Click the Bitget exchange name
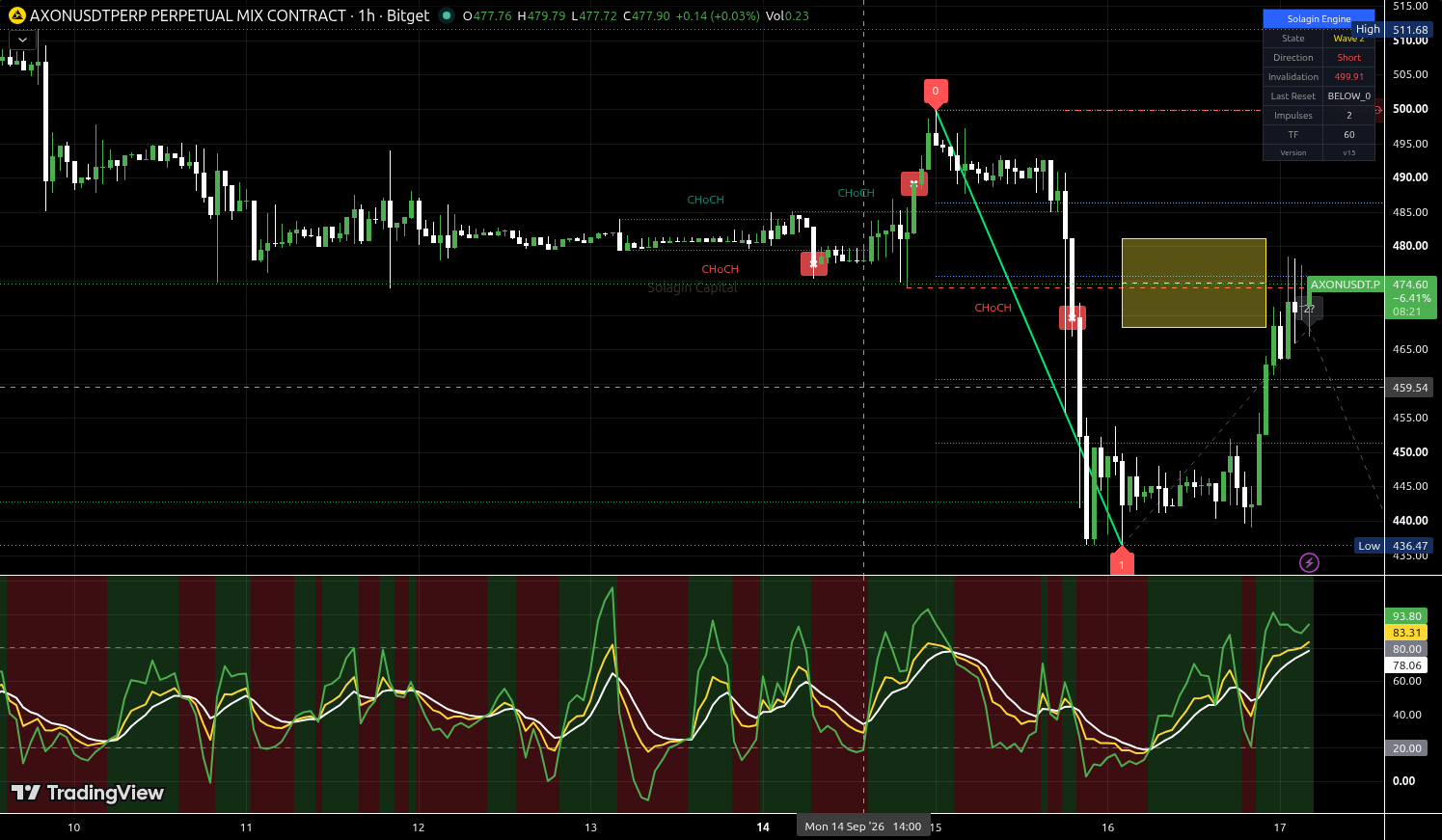 click(408, 15)
